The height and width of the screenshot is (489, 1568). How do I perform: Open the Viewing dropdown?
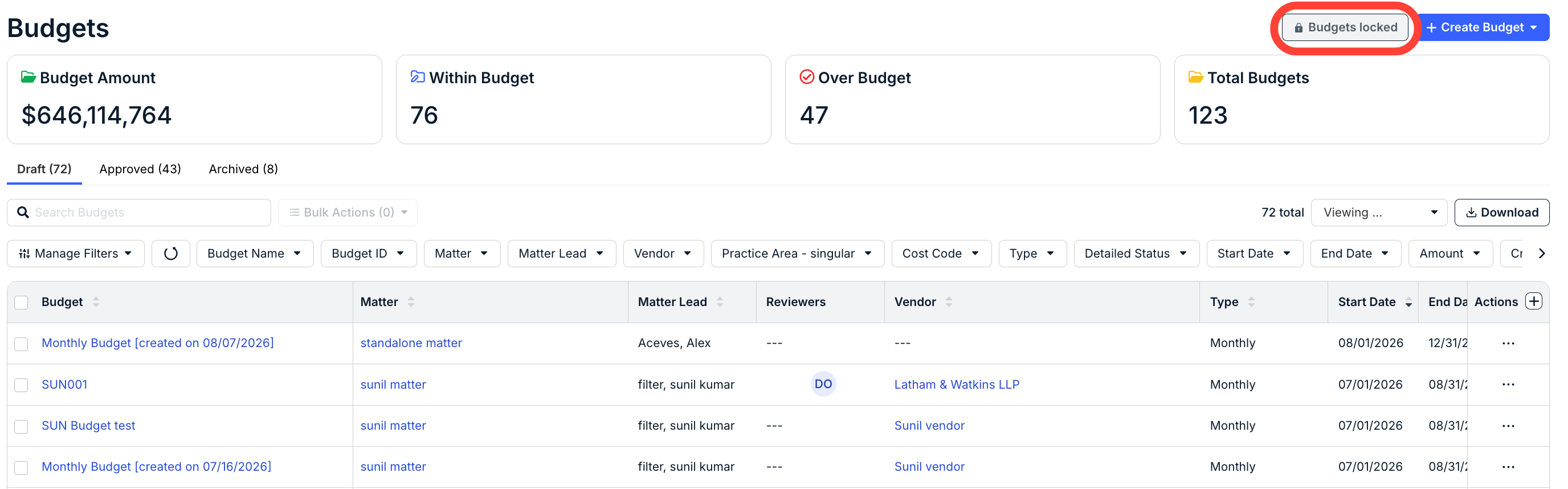pos(1379,213)
